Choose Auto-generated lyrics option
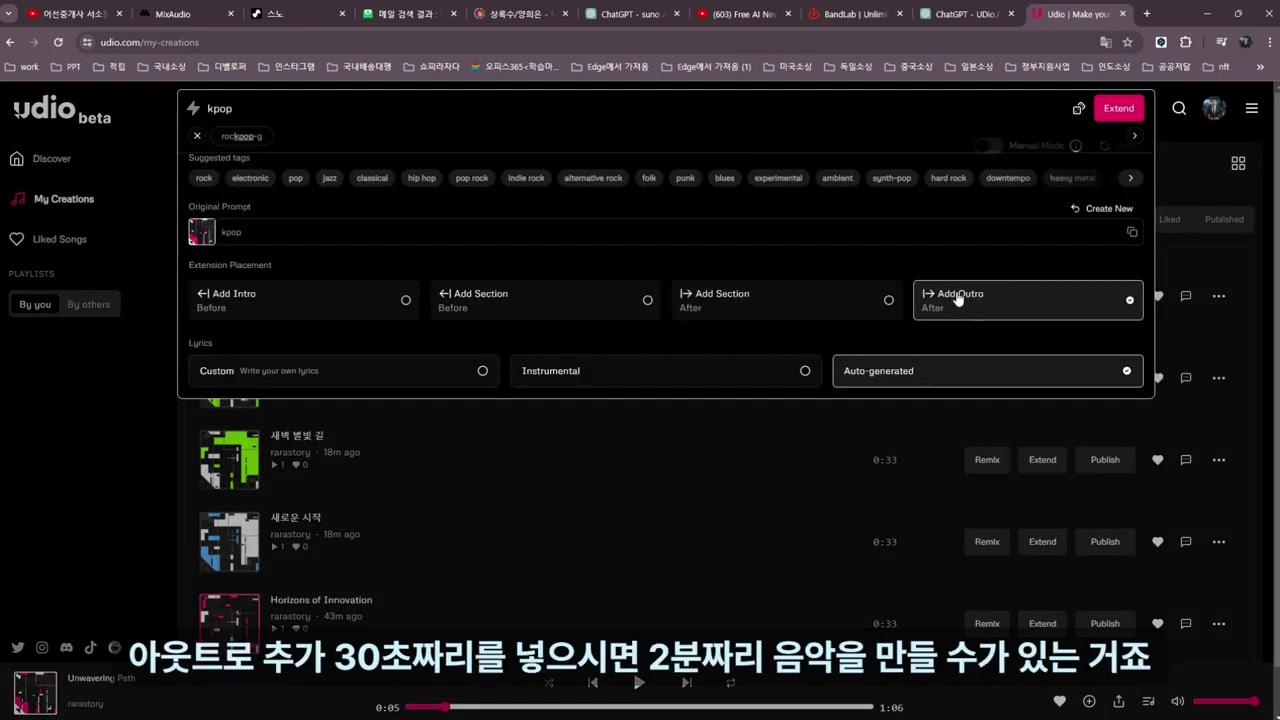Viewport: 1280px width, 720px height. pyautogui.click(x=988, y=371)
